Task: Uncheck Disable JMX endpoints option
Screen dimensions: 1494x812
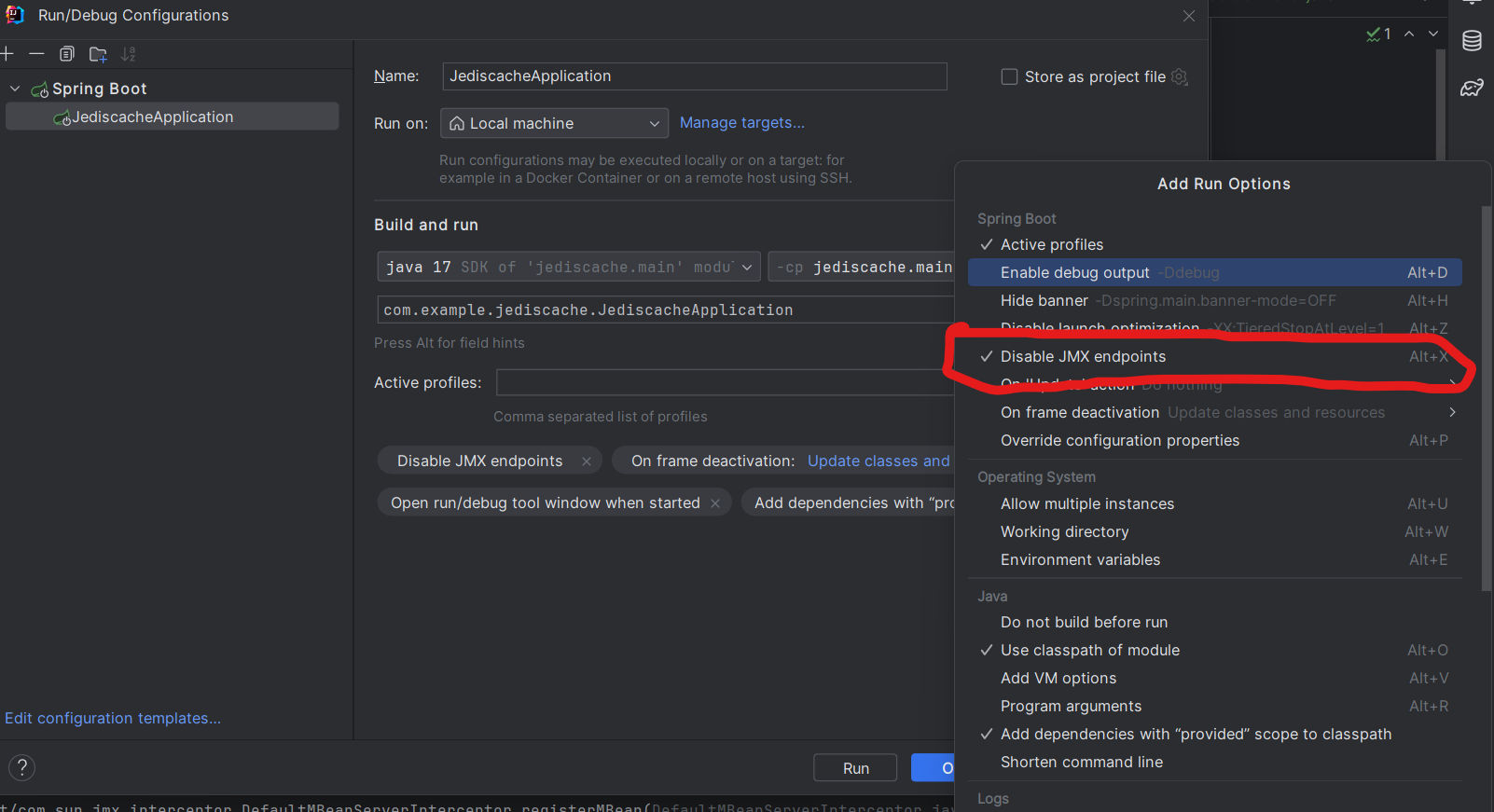Action: coord(1214,356)
